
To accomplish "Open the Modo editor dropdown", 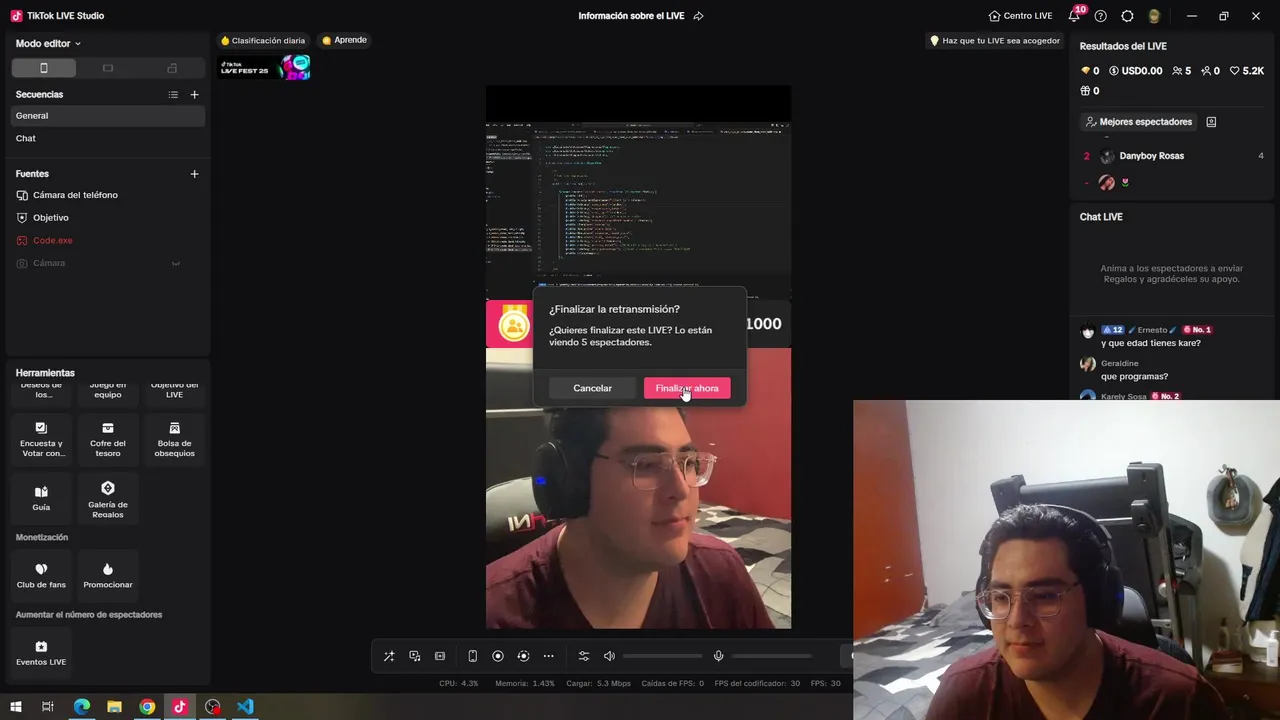I will pyautogui.click(x=48, y=44).
